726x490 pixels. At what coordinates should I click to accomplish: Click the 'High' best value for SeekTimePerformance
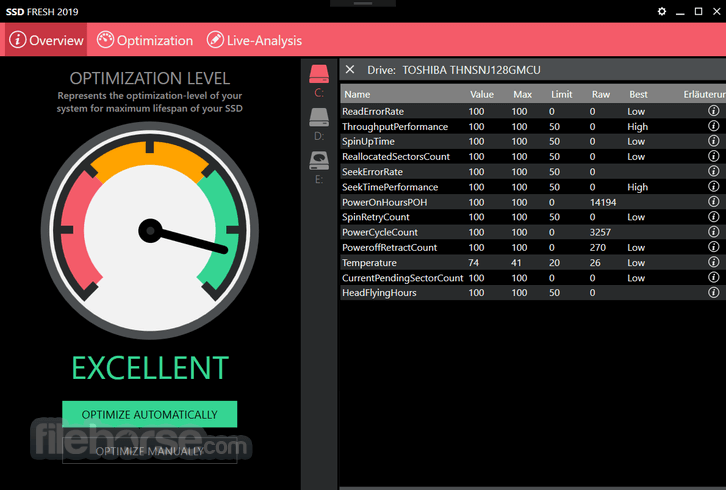[638, 187]
